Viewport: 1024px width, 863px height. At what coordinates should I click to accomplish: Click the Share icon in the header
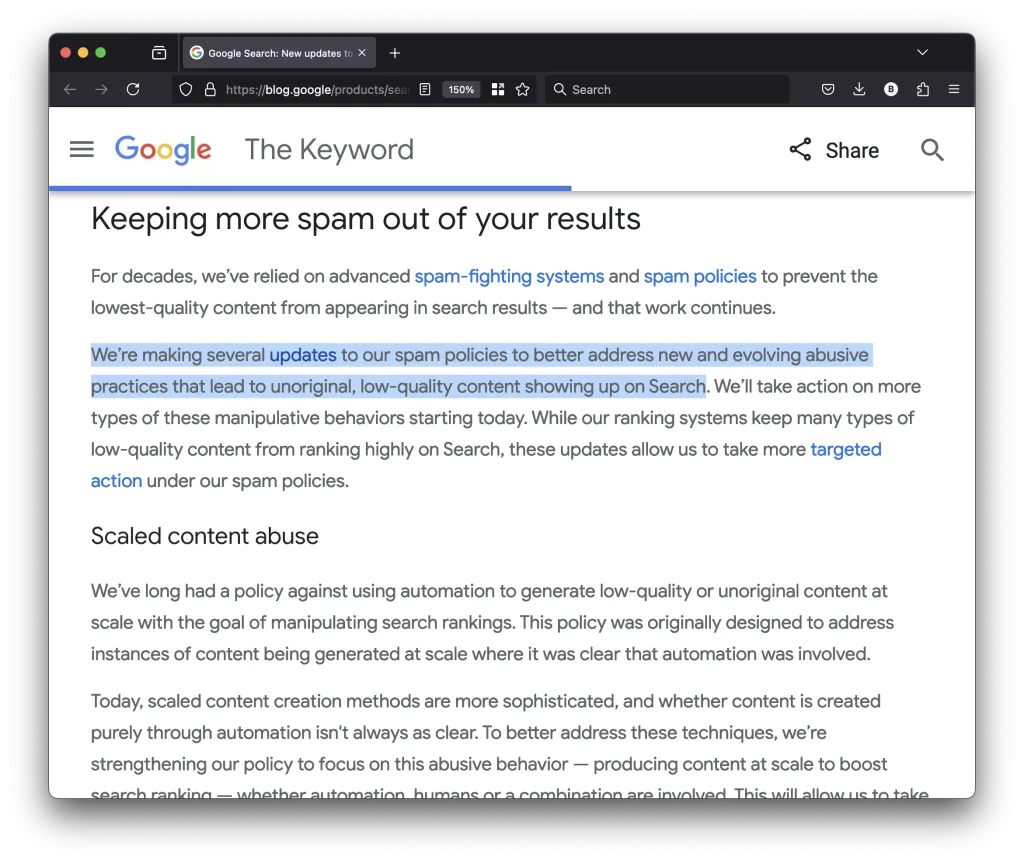tap(800, 150)
